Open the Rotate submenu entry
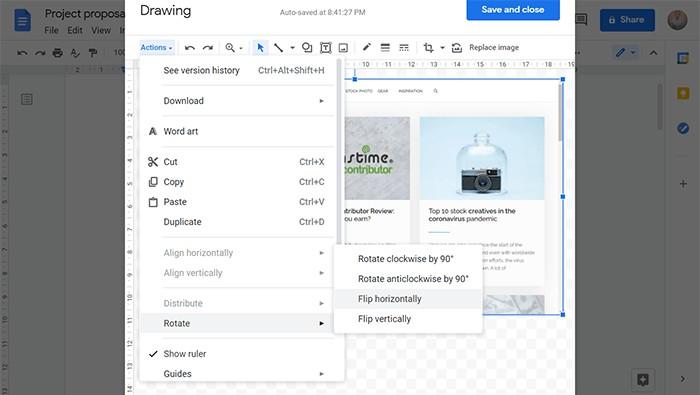The width and height of the screenshot is (700, 395). pos(237,323)
